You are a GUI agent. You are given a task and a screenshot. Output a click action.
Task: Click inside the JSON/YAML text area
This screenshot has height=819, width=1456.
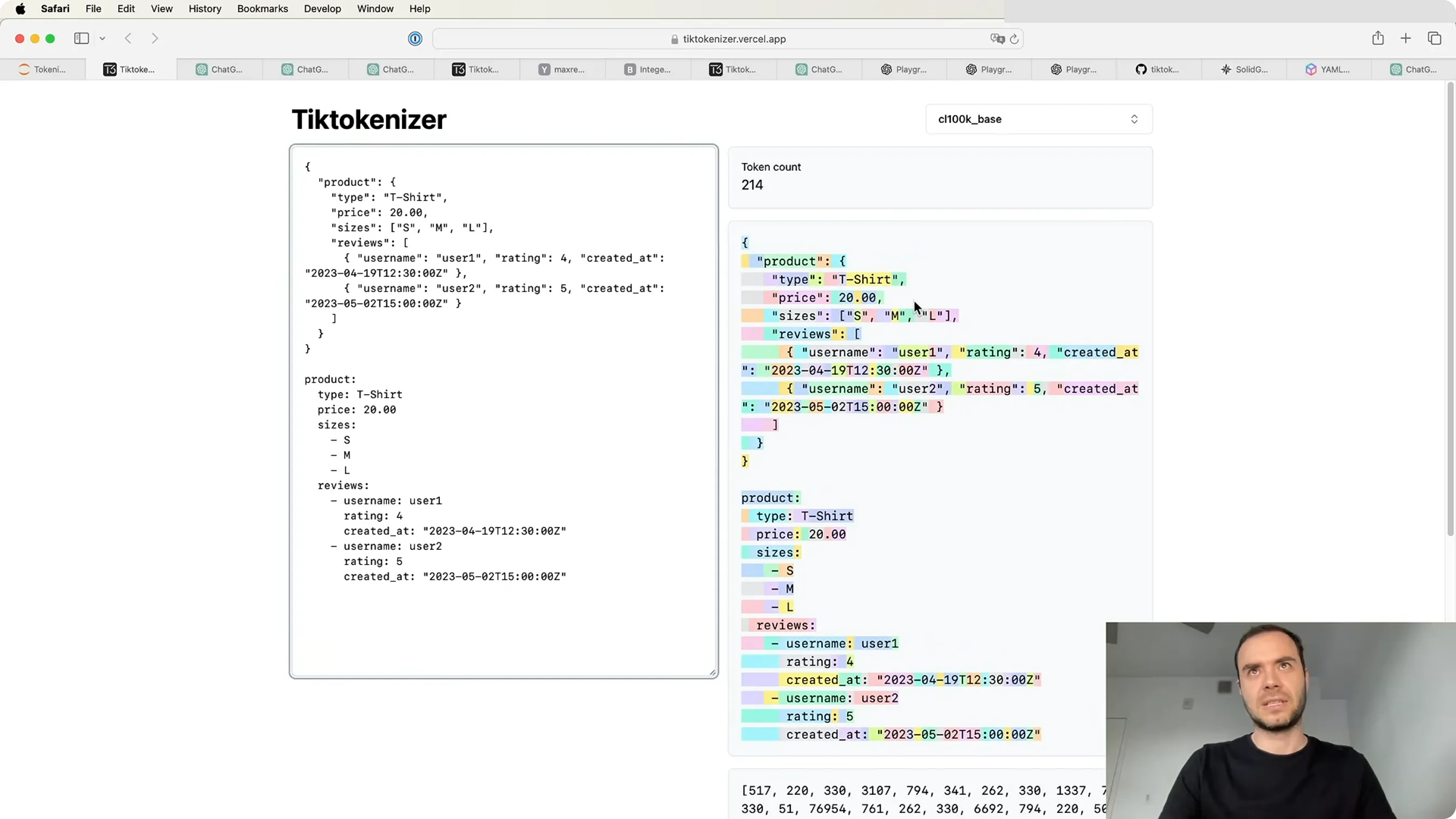coord(504,412)
